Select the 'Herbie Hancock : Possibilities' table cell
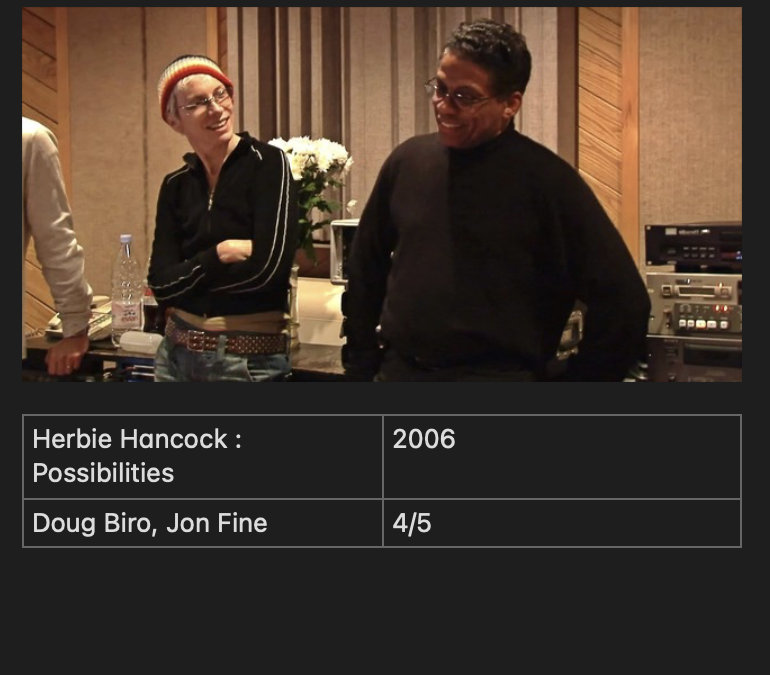This screenshot has height=675, width=770. click(203, 457)
